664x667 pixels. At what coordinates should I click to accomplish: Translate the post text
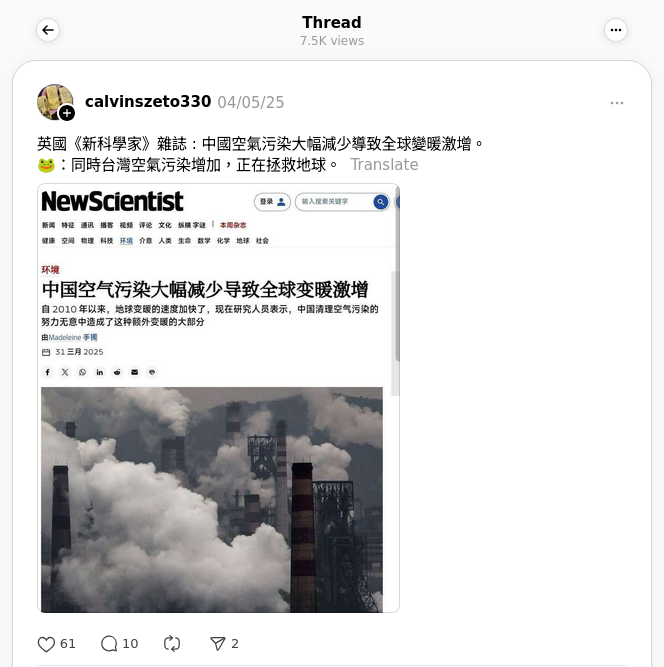click(x=384, y=165)
